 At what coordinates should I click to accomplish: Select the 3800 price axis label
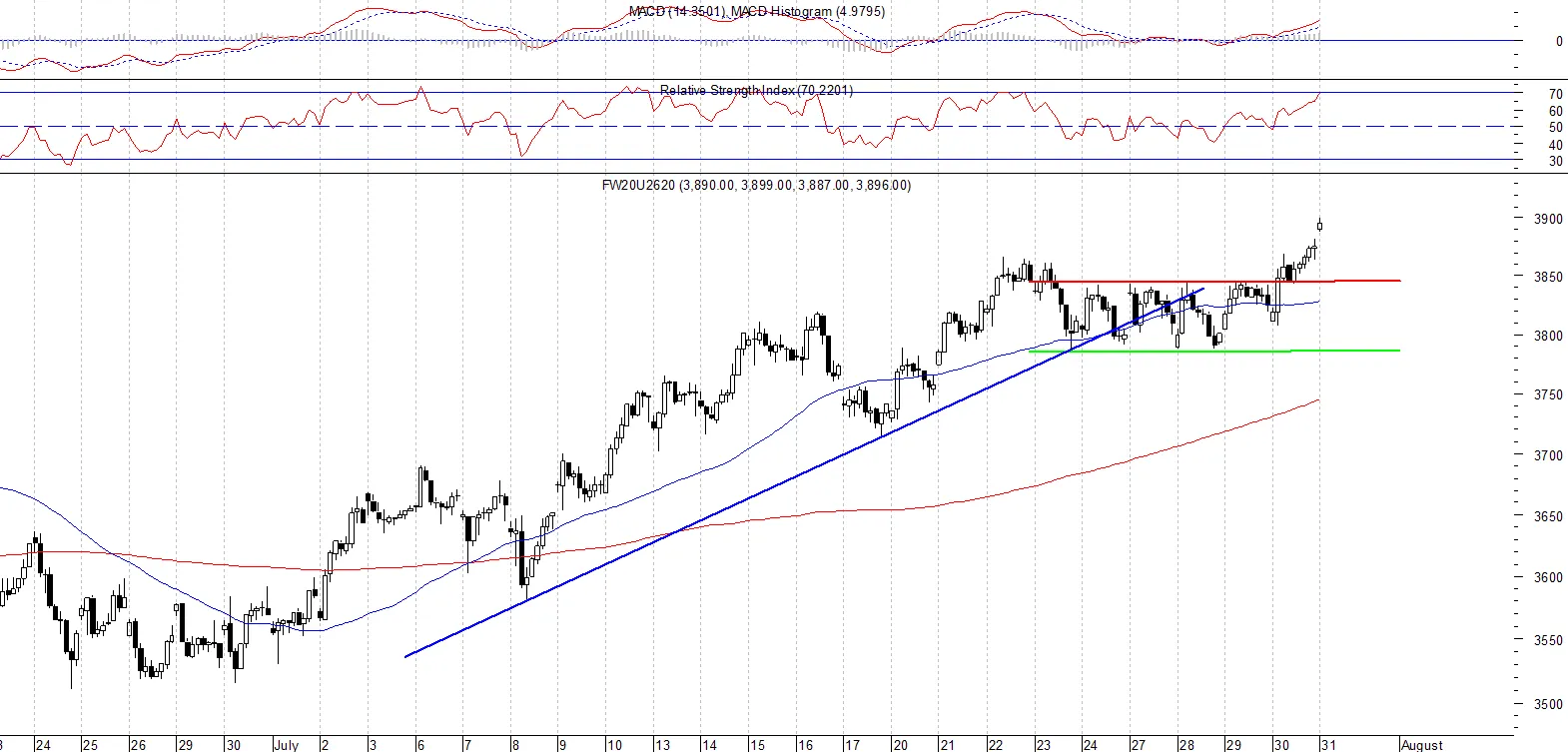point(1548,337)
